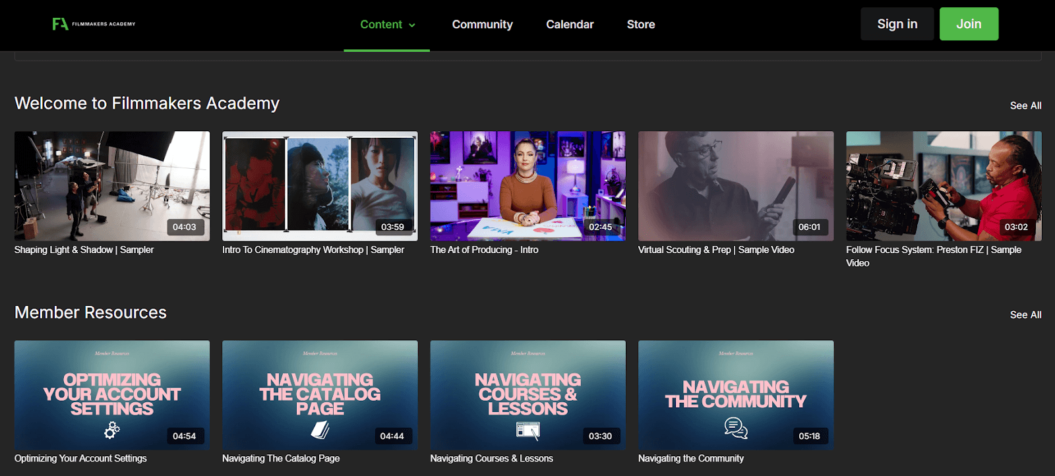1055x476 pixels.
Task: Click title 'Follow Focus System: Preston FIZ'
Action: point(933,257)
